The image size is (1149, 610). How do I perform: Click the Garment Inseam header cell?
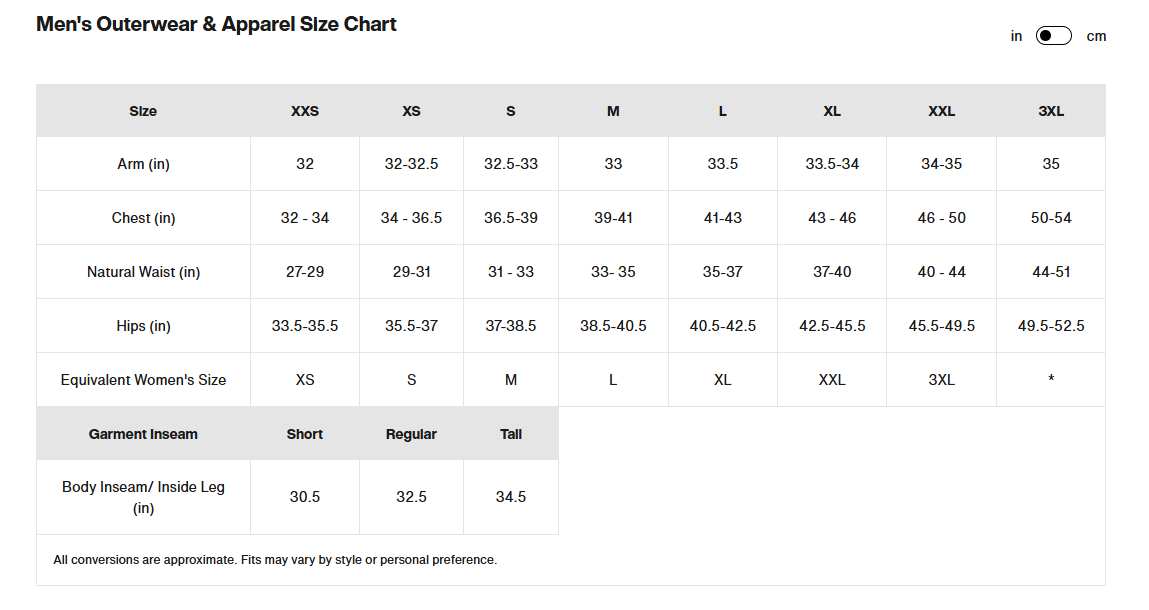coord(143,434)
